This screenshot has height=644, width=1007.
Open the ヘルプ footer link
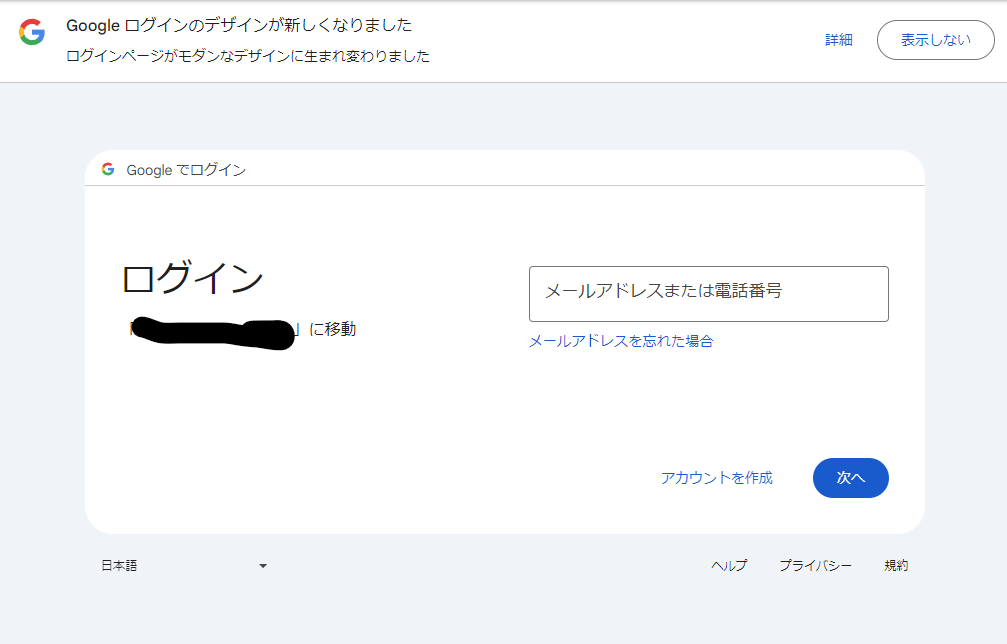[x=728, y=566]
